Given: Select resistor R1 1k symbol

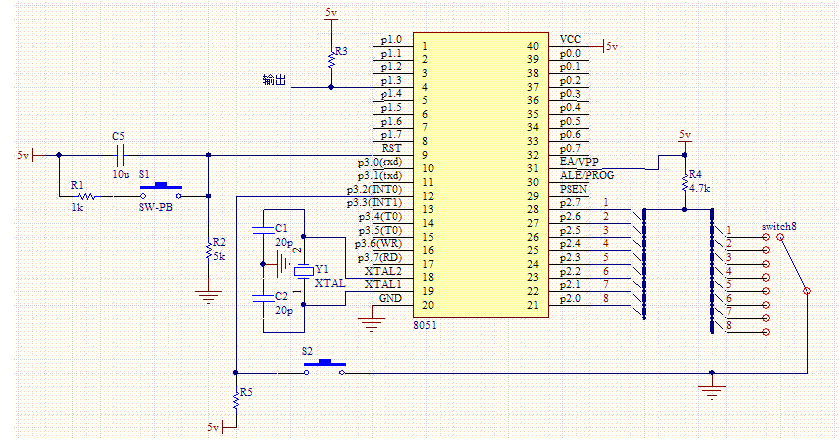Looking at the screenshot, I should 87,196.
